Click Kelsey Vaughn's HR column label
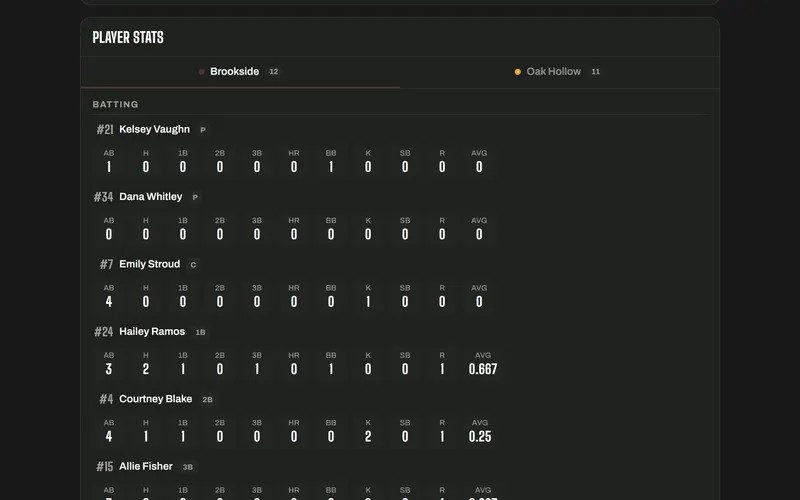This screenshot has width=800, height=500. click(x=294, y=153)
